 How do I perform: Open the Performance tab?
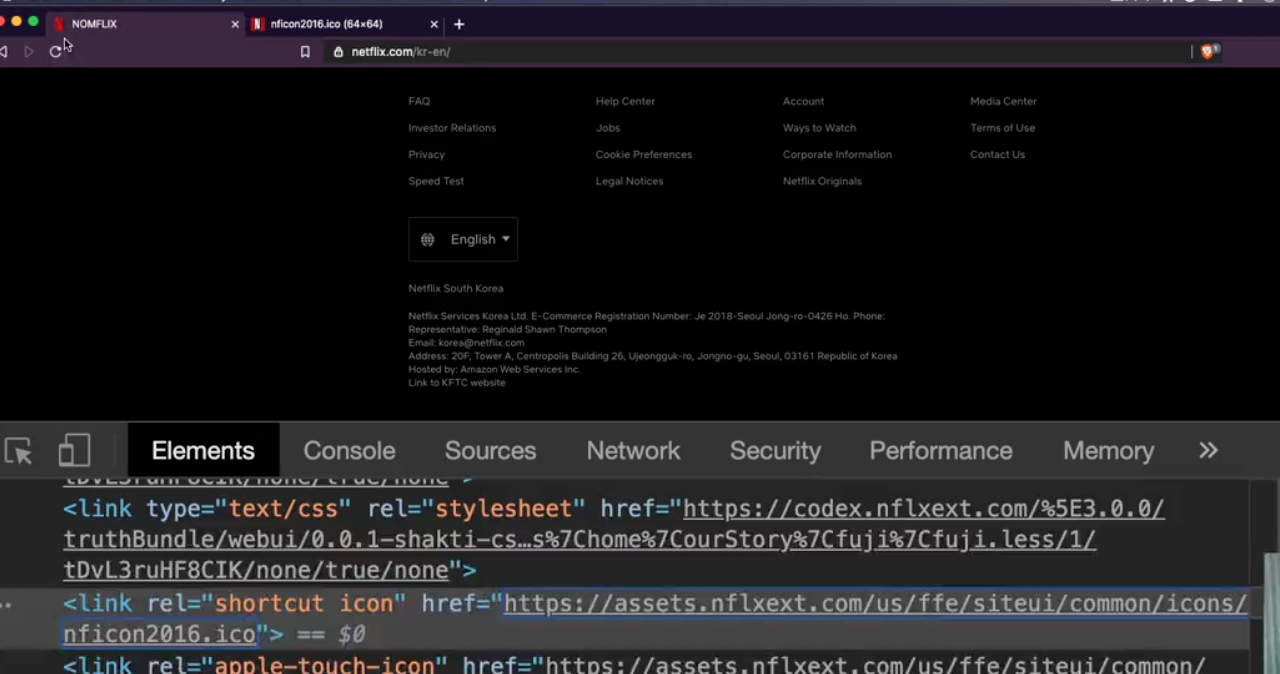tap(941, 451)
